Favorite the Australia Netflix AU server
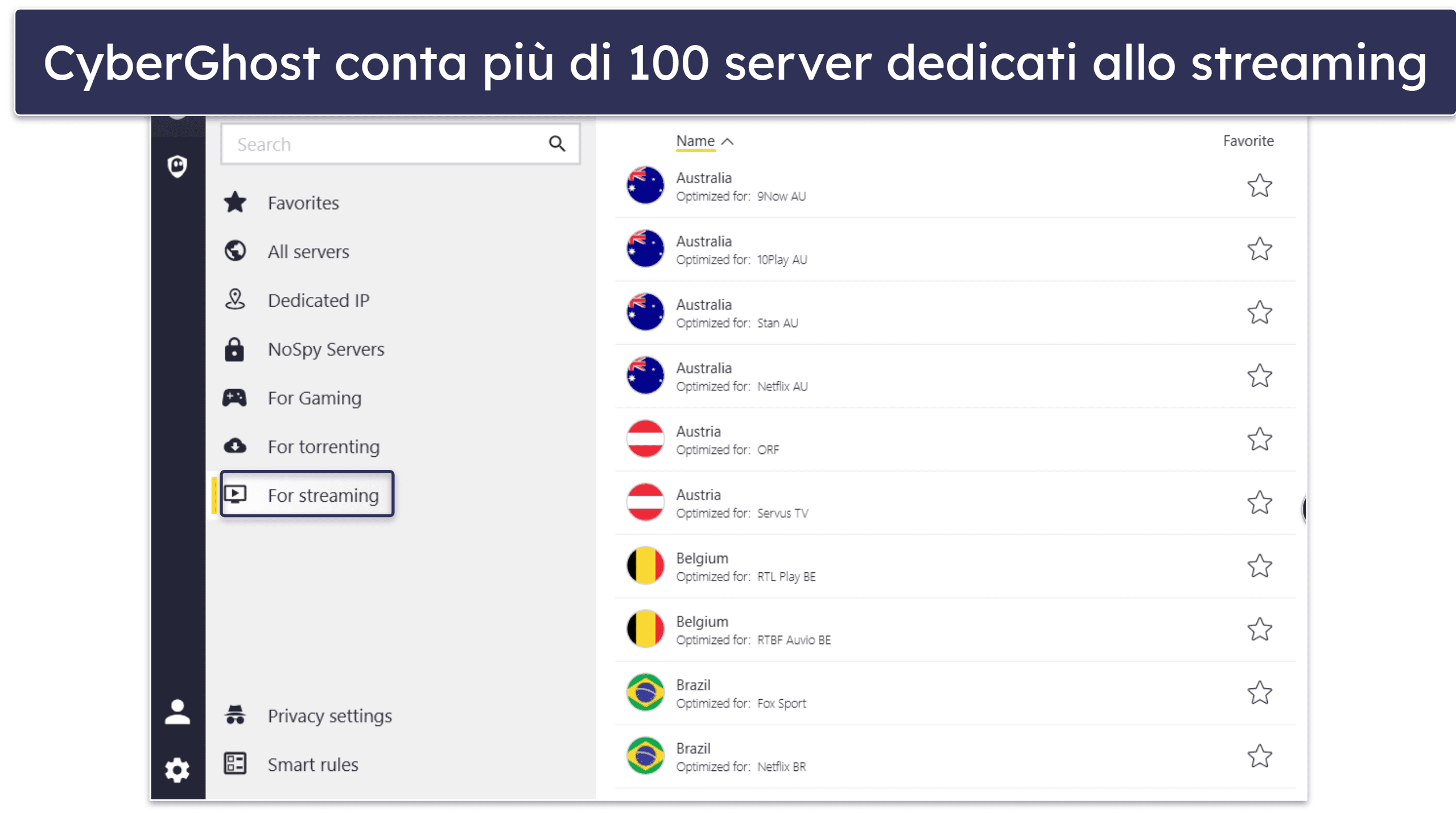Screen dimensions: 1456x813 (1260, 375)
